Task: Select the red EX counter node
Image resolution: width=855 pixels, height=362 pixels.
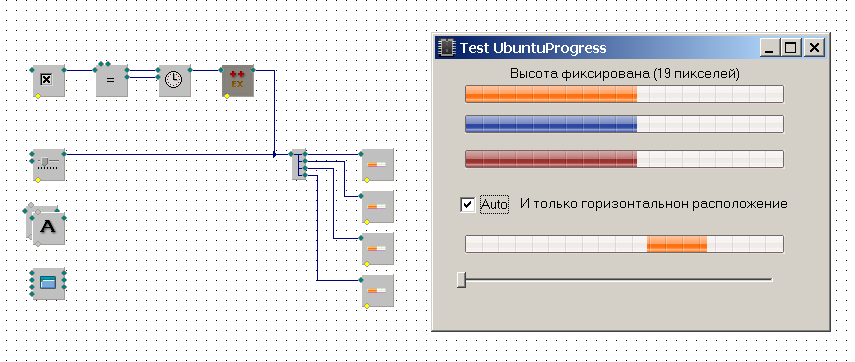Action: [238, 81]
